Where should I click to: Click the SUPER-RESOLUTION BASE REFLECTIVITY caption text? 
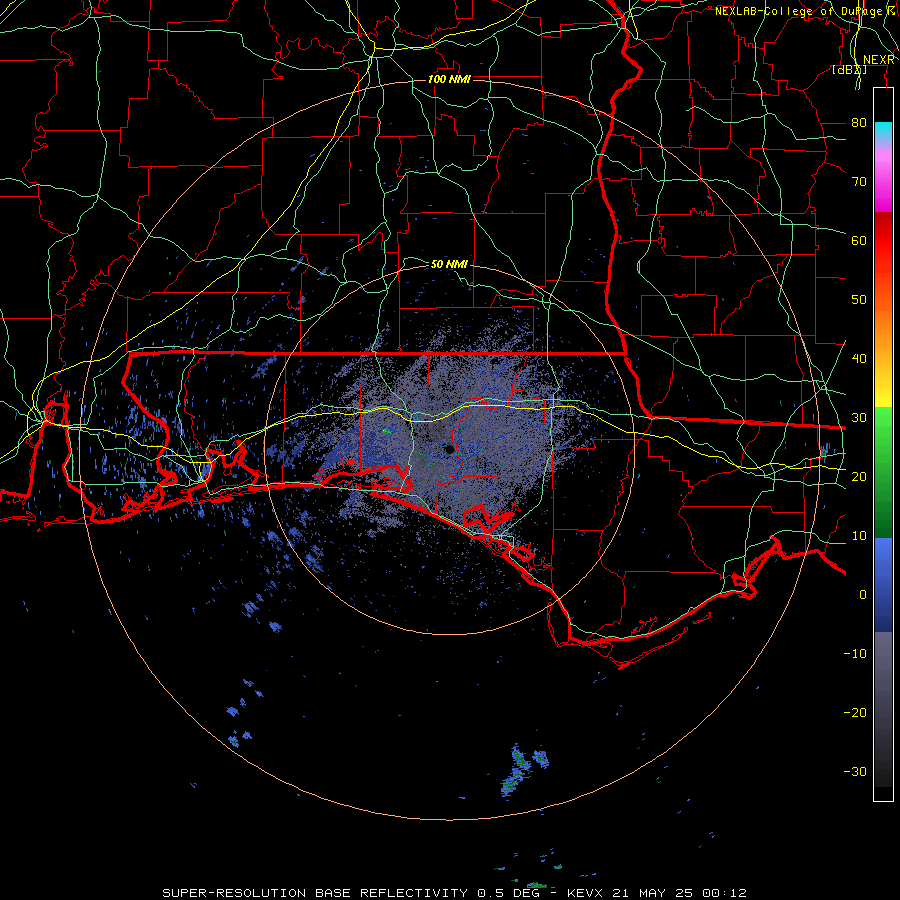(316, 893)
